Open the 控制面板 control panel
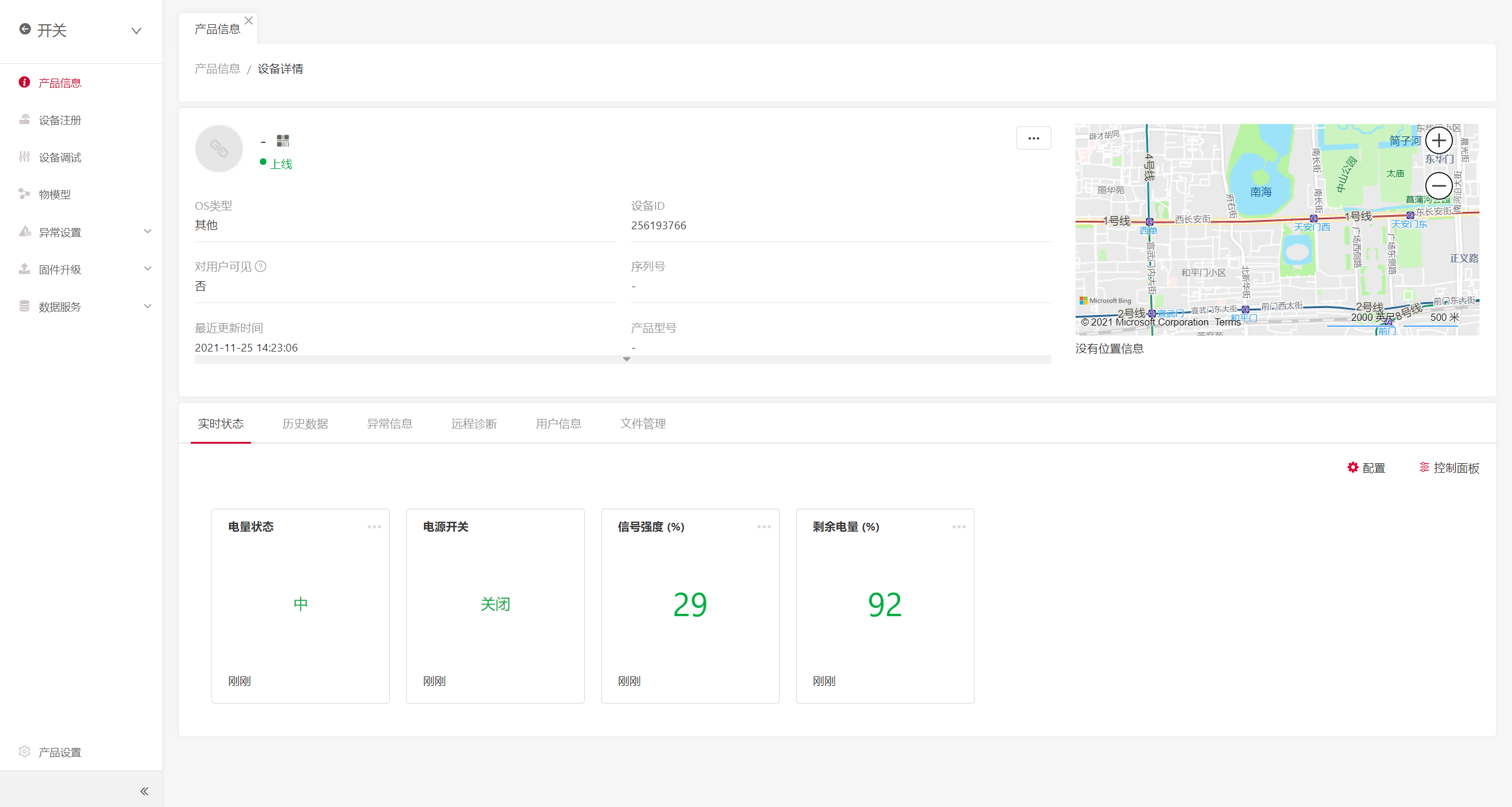The image size is (1512, 807). (1449, 468)
